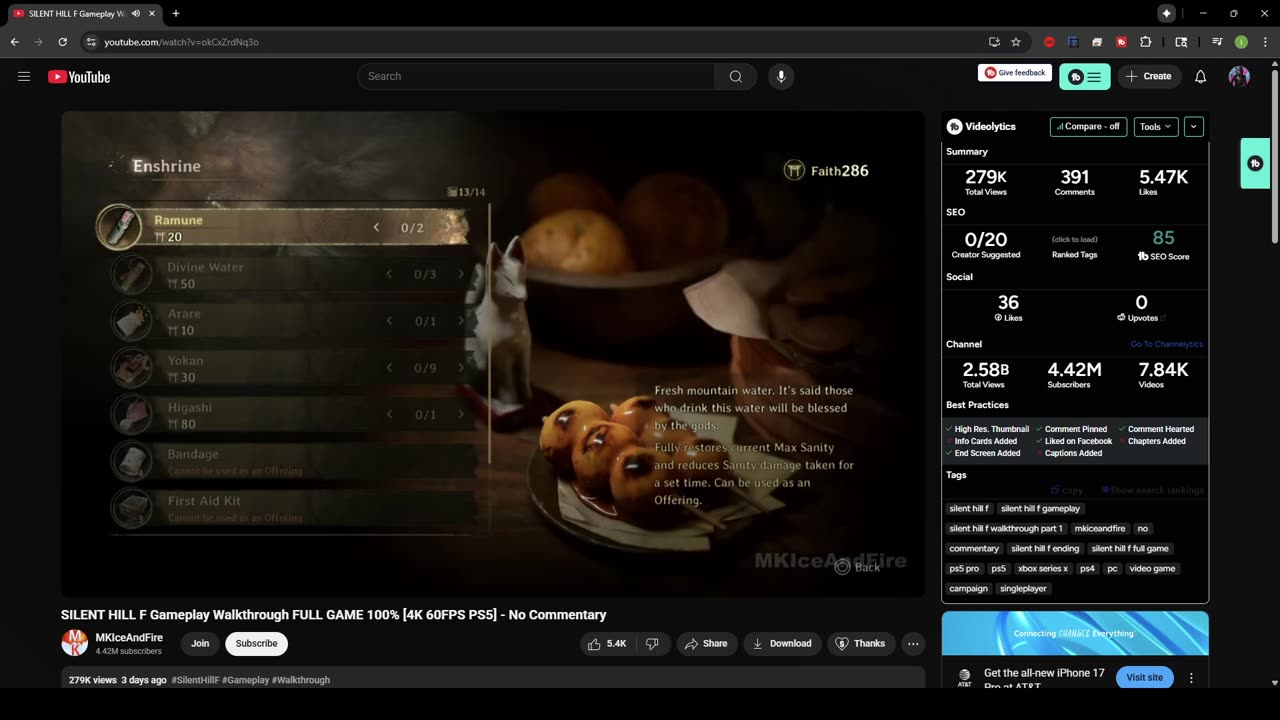1280x720 pixels.
Task: Click the AT&T ad banner image
Action: [x=1075, y=633]
